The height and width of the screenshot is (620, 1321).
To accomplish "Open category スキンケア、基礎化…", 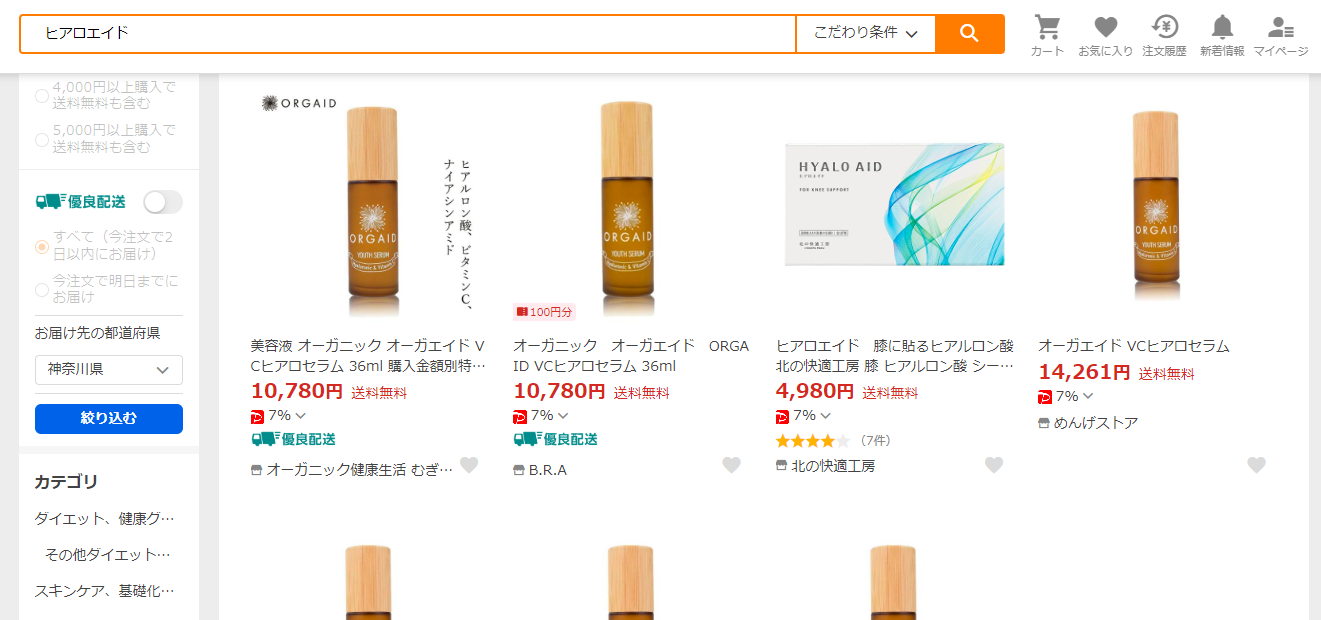I will pyautogui.click(x=105, y=590).
